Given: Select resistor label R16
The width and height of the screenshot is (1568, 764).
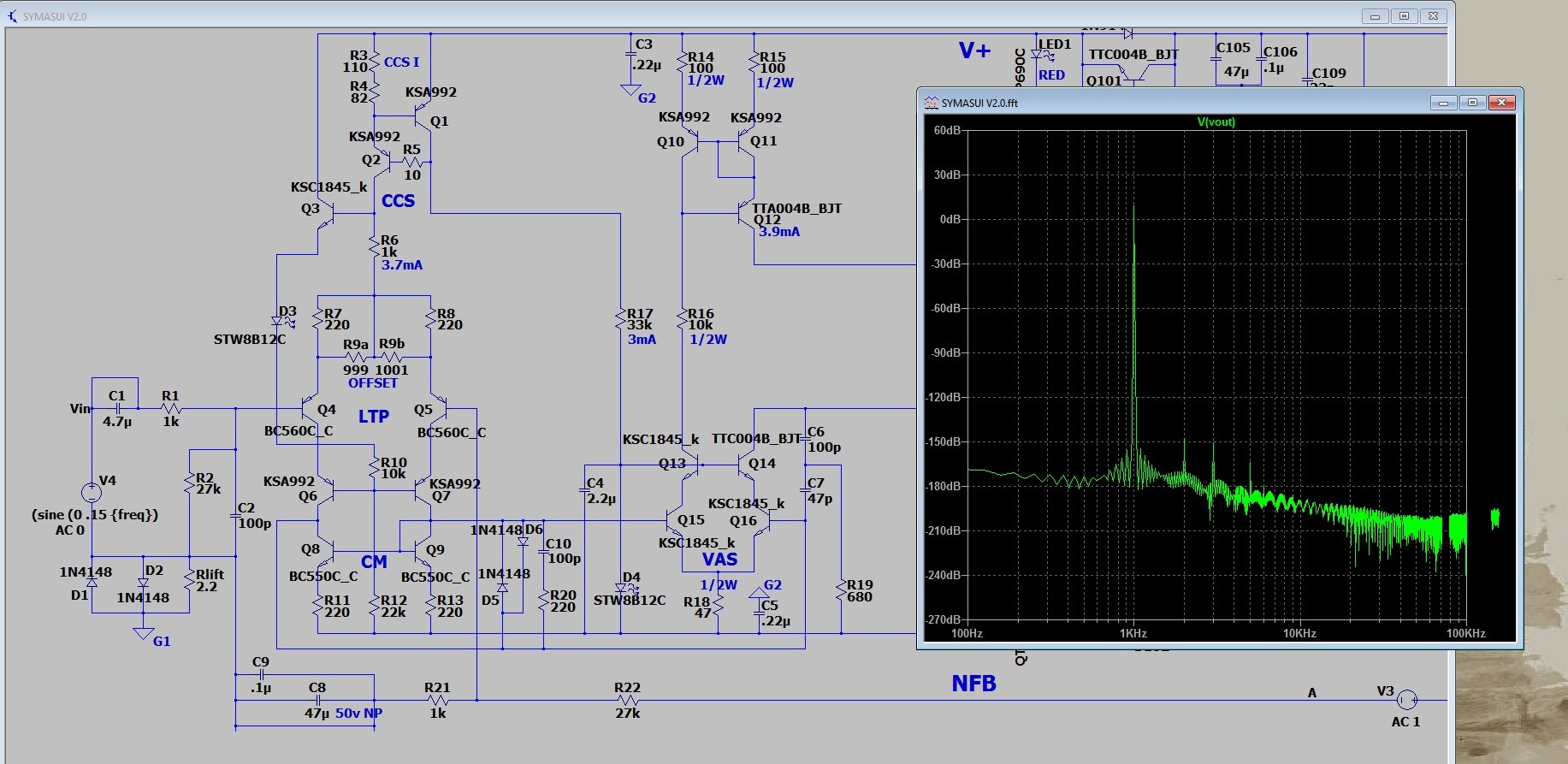Looking at the screenshot, I should coord(701,314).
